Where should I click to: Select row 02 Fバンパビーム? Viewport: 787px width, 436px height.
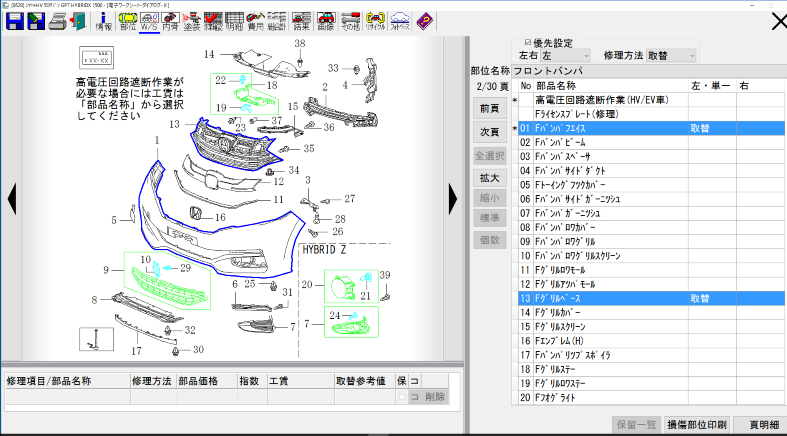652,142
